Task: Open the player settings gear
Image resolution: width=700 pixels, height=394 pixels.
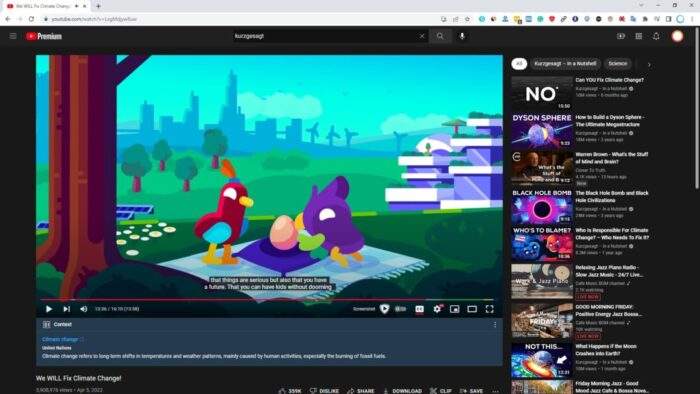Action: [437, 309]
